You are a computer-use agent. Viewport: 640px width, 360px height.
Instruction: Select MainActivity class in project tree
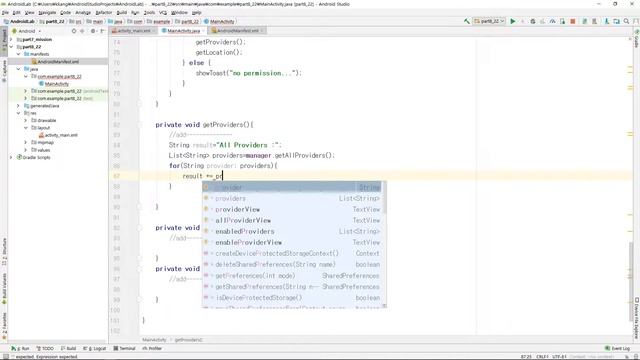(56, 84)
